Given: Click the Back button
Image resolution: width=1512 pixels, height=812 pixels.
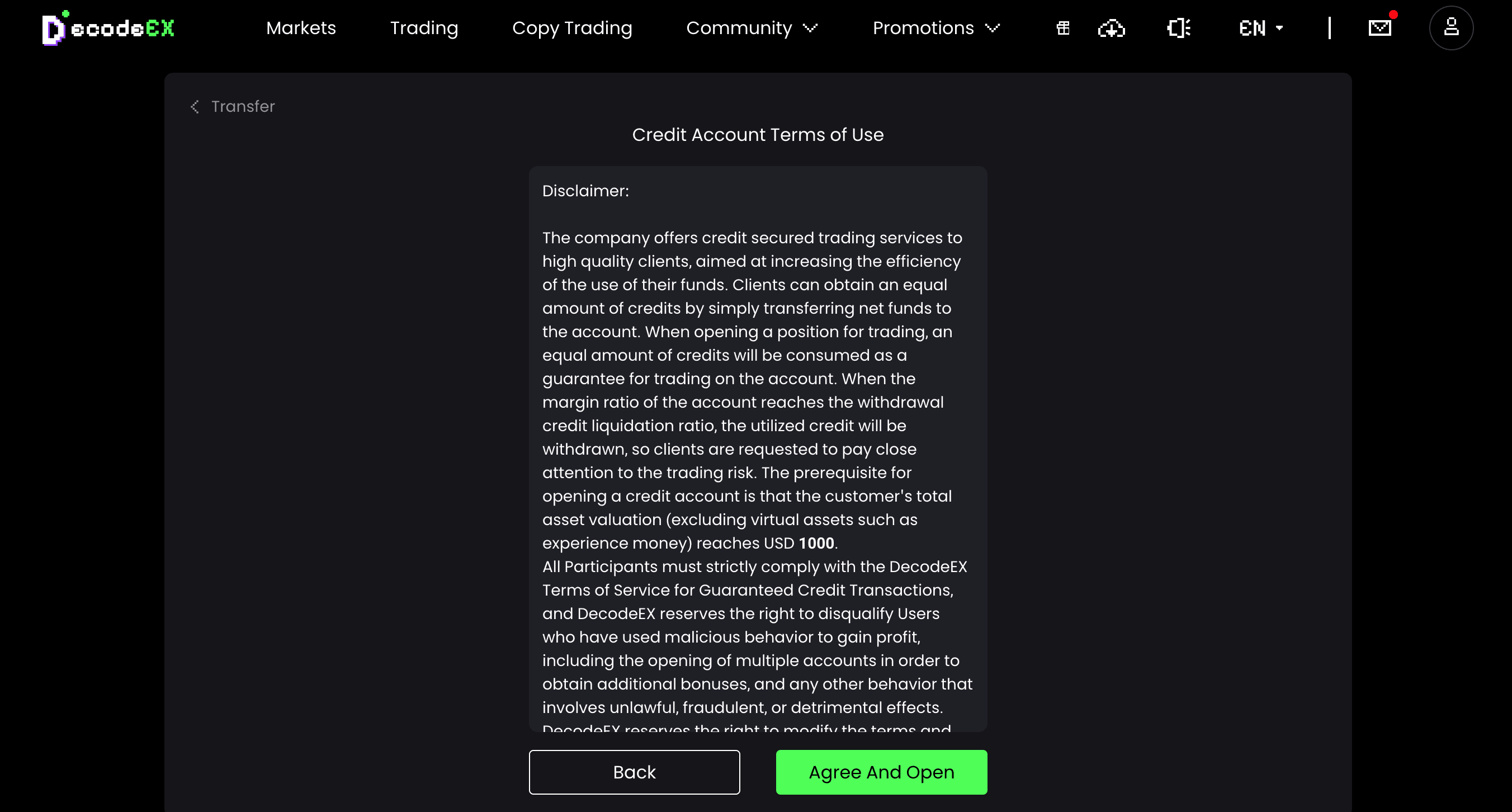Looking at the screenshot, I should pos(634,772).
